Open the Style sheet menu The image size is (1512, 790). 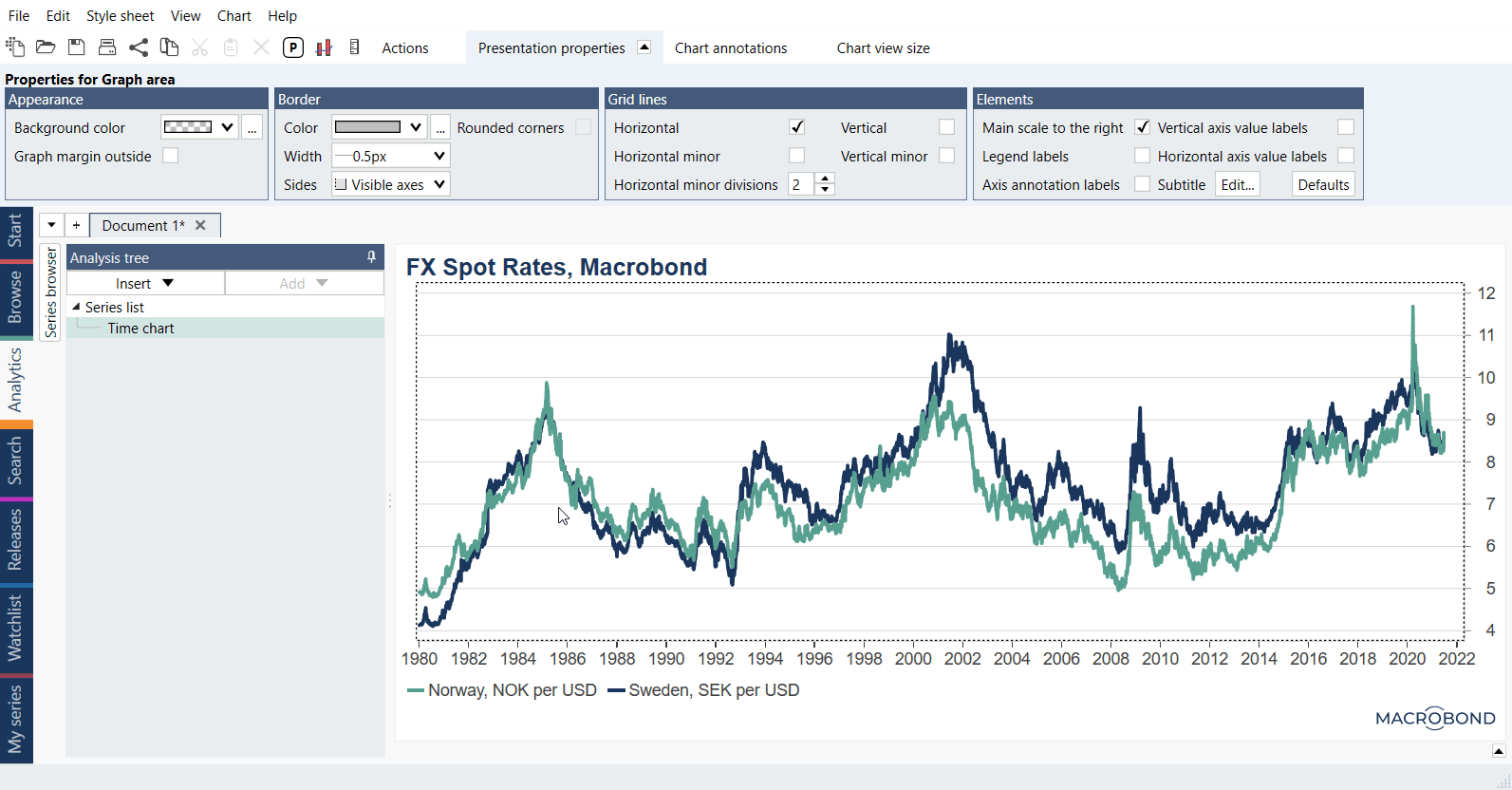pyautogui.click(x=120, y=16)
